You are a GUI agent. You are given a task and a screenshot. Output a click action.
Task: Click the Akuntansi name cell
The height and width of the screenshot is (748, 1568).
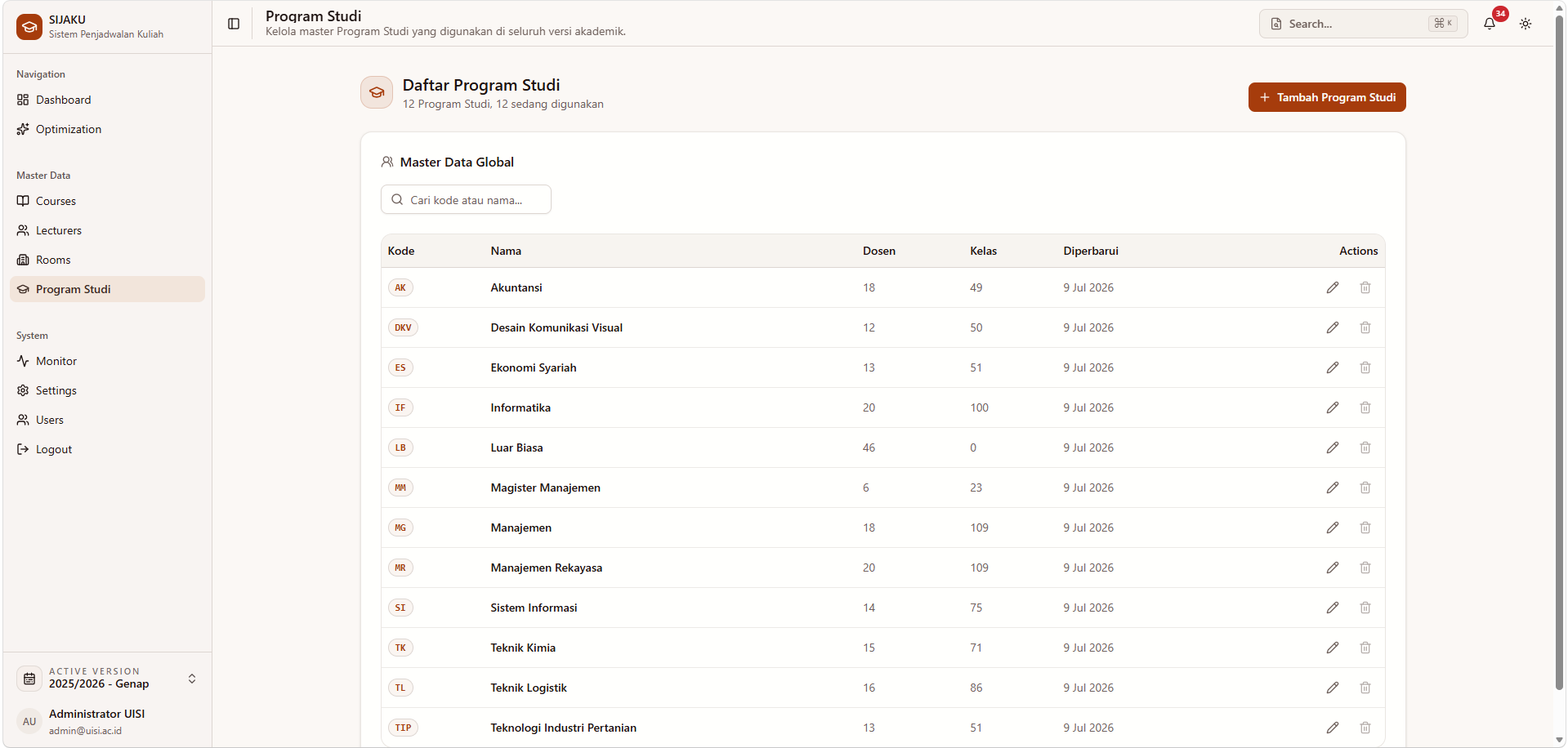(516, 287)
